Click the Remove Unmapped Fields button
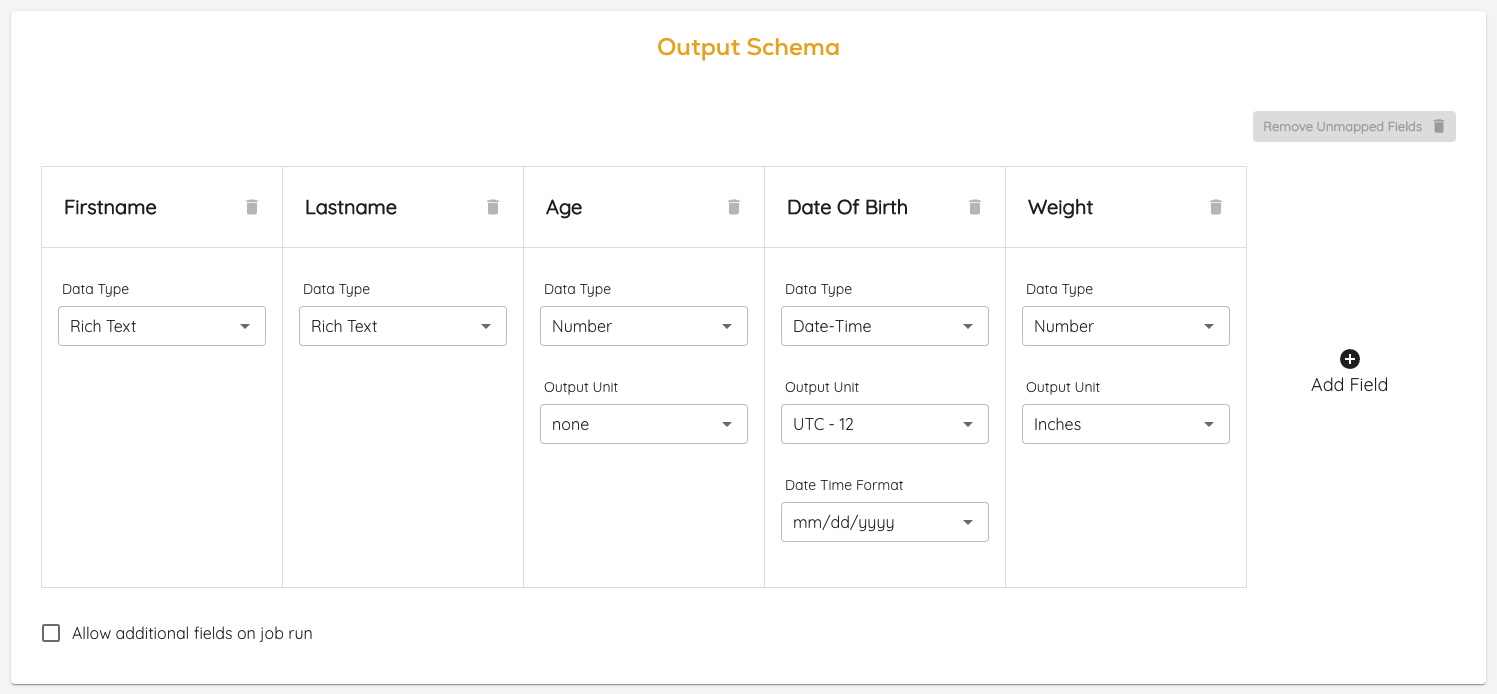 [1354, 127]
